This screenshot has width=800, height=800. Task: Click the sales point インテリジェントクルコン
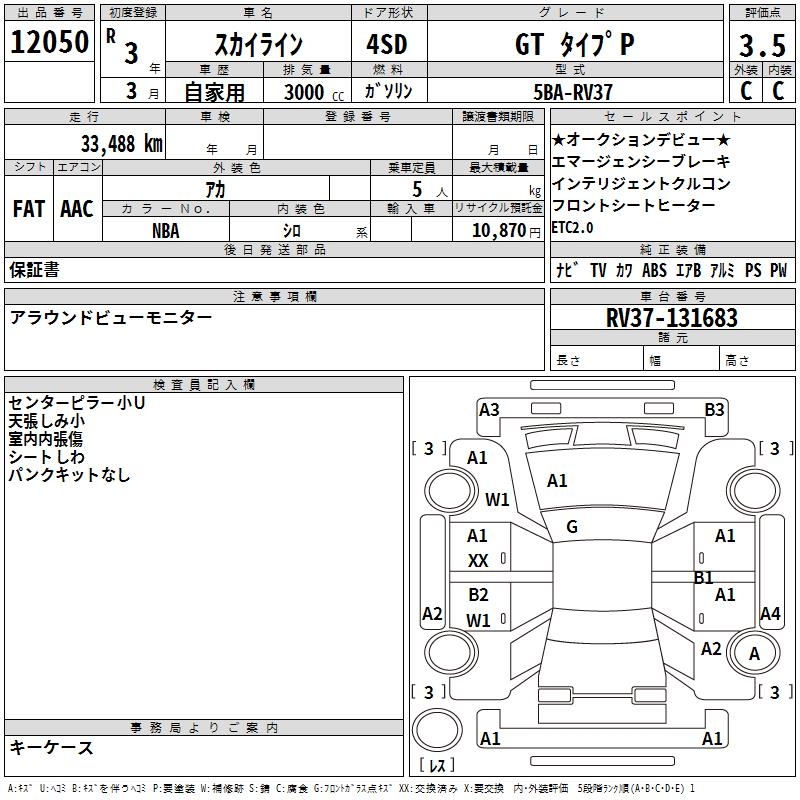tap(641, 183)
